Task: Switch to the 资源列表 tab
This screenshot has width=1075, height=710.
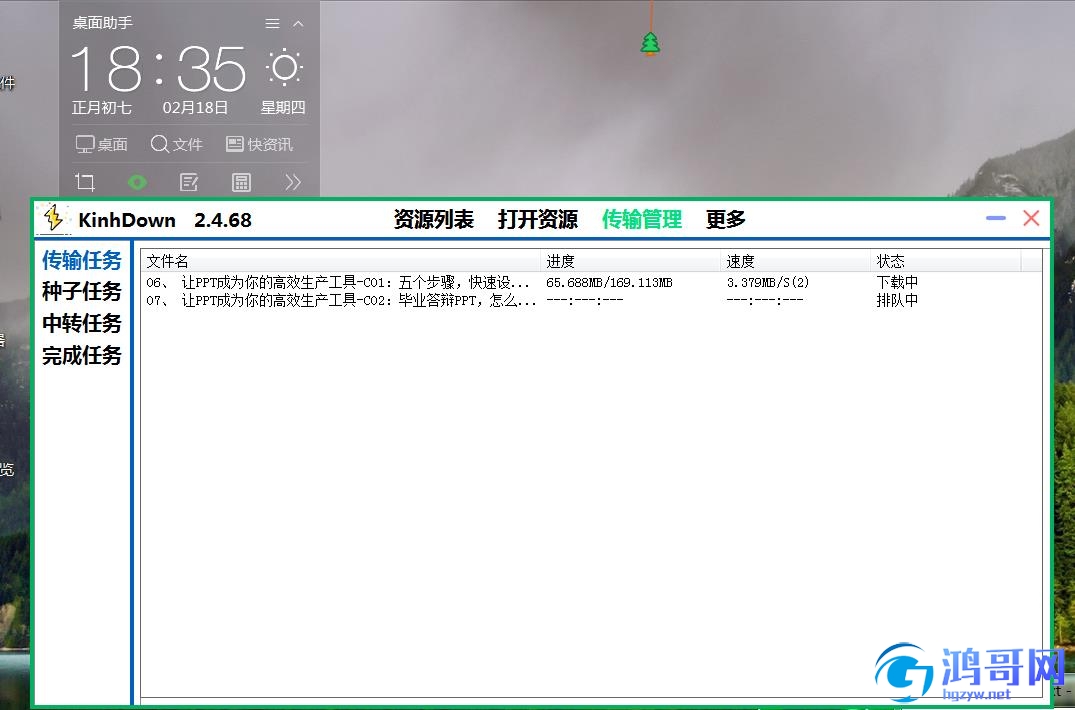Action: tap(434, 219)
